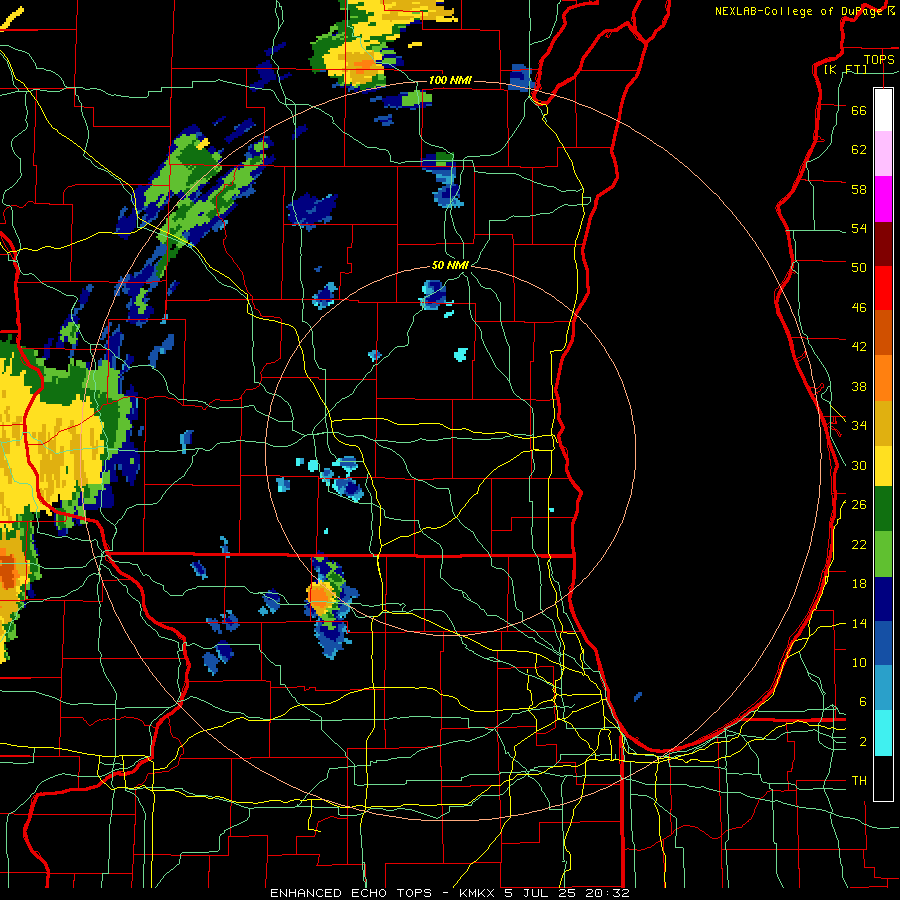900x900 pixels.
Task: Click the orange storm core south of the state line
Action: (x=320, y=597)
